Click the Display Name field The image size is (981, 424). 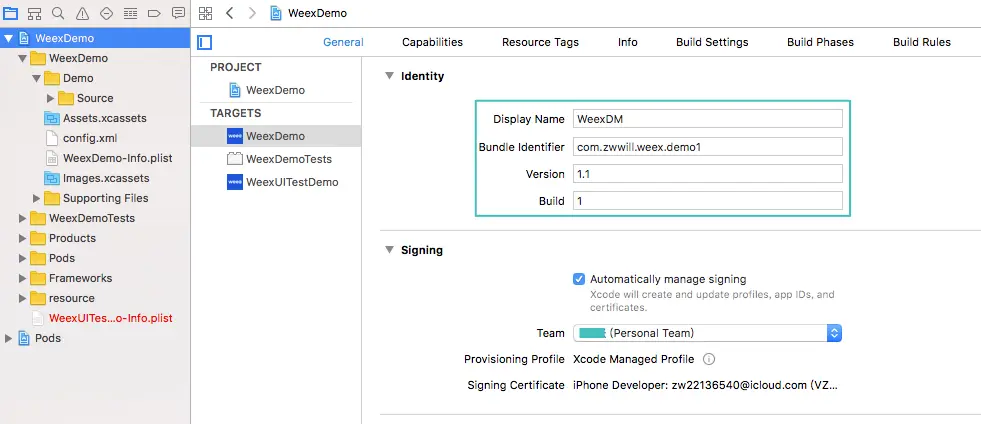(708, 119)
